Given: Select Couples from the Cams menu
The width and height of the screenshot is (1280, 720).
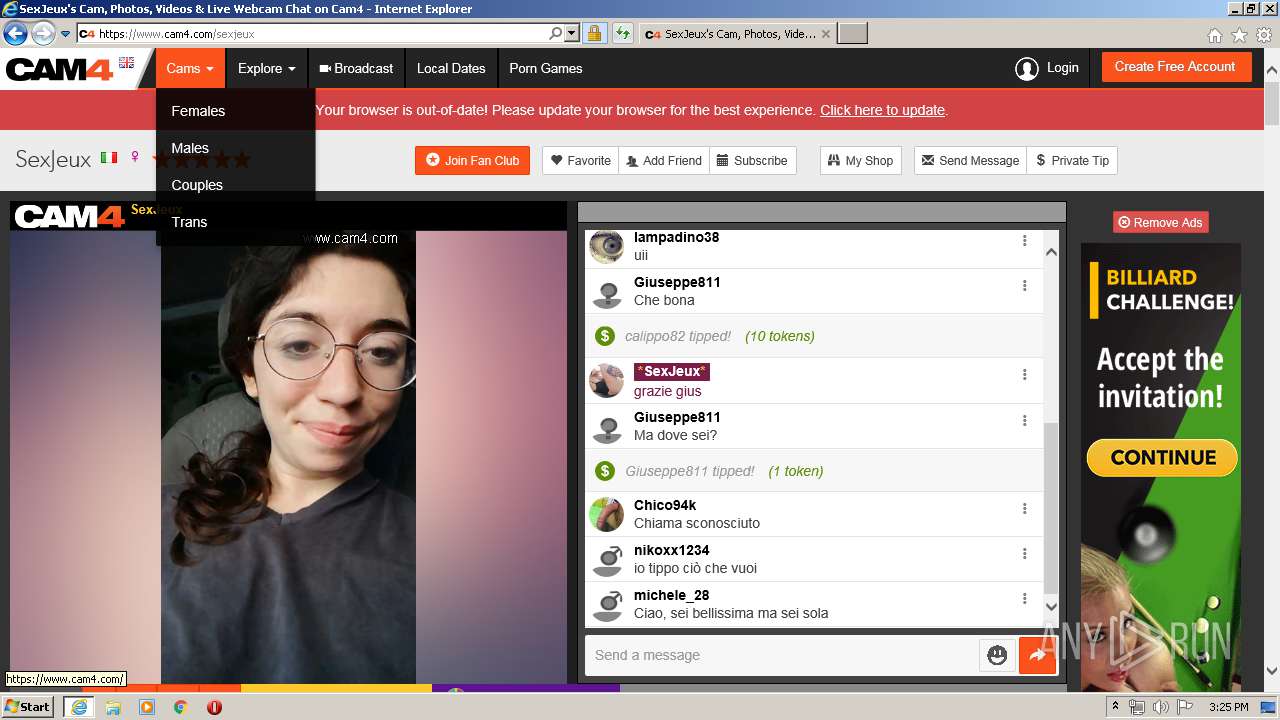Looking at the screenshot, I should coord(197,185).
